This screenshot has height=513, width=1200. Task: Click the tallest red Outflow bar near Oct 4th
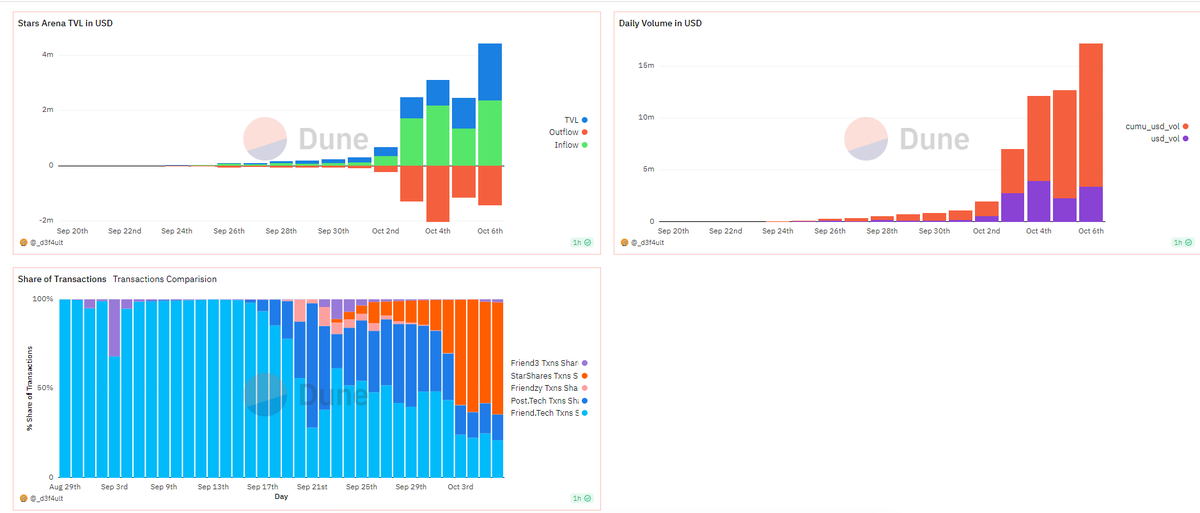click(x=437, y=193)
